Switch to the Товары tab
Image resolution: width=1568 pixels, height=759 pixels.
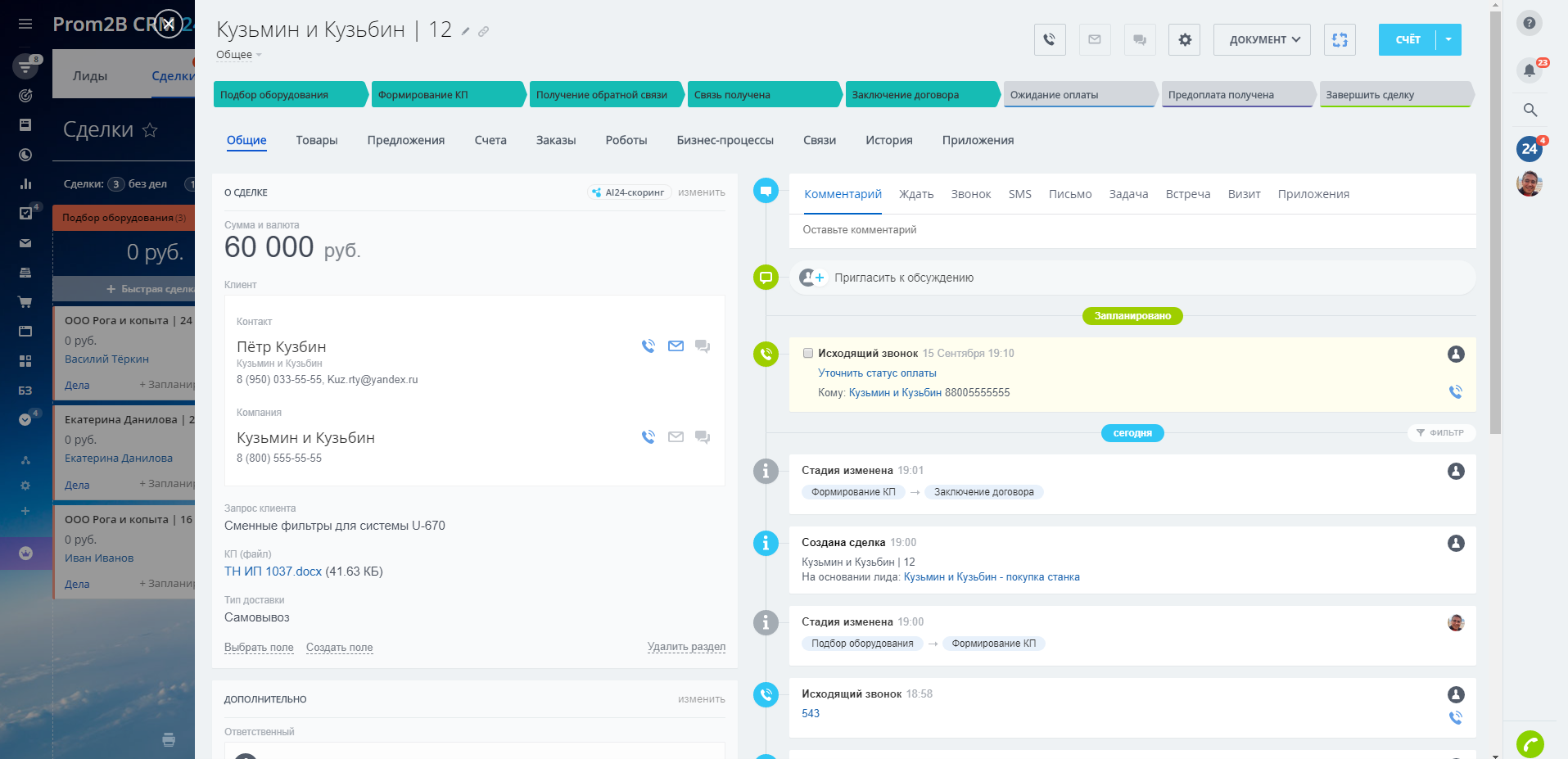pyautogui.click(x=316, y=140)
